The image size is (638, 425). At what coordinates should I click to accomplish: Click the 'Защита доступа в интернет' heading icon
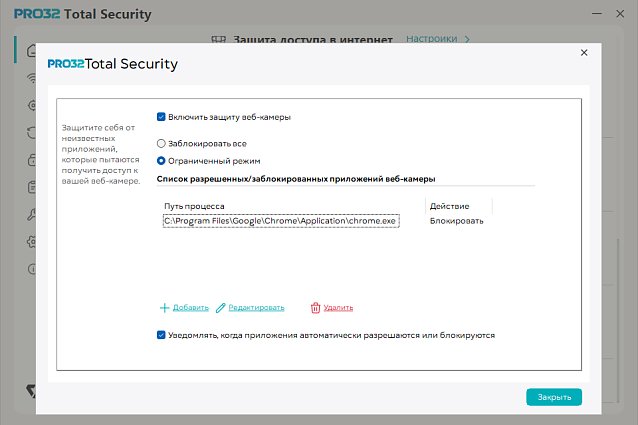218,39
